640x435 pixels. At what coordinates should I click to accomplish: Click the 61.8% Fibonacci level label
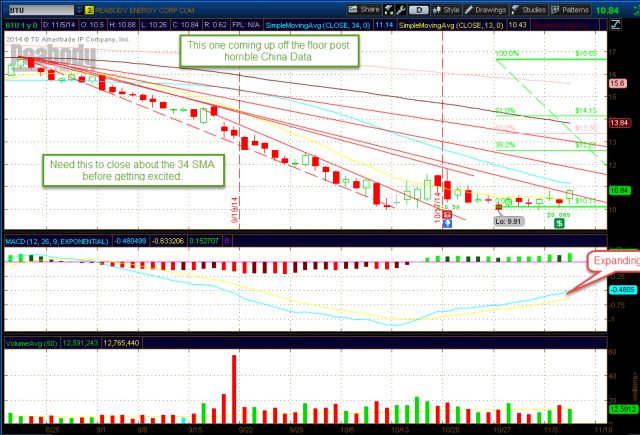coord(505,111)
